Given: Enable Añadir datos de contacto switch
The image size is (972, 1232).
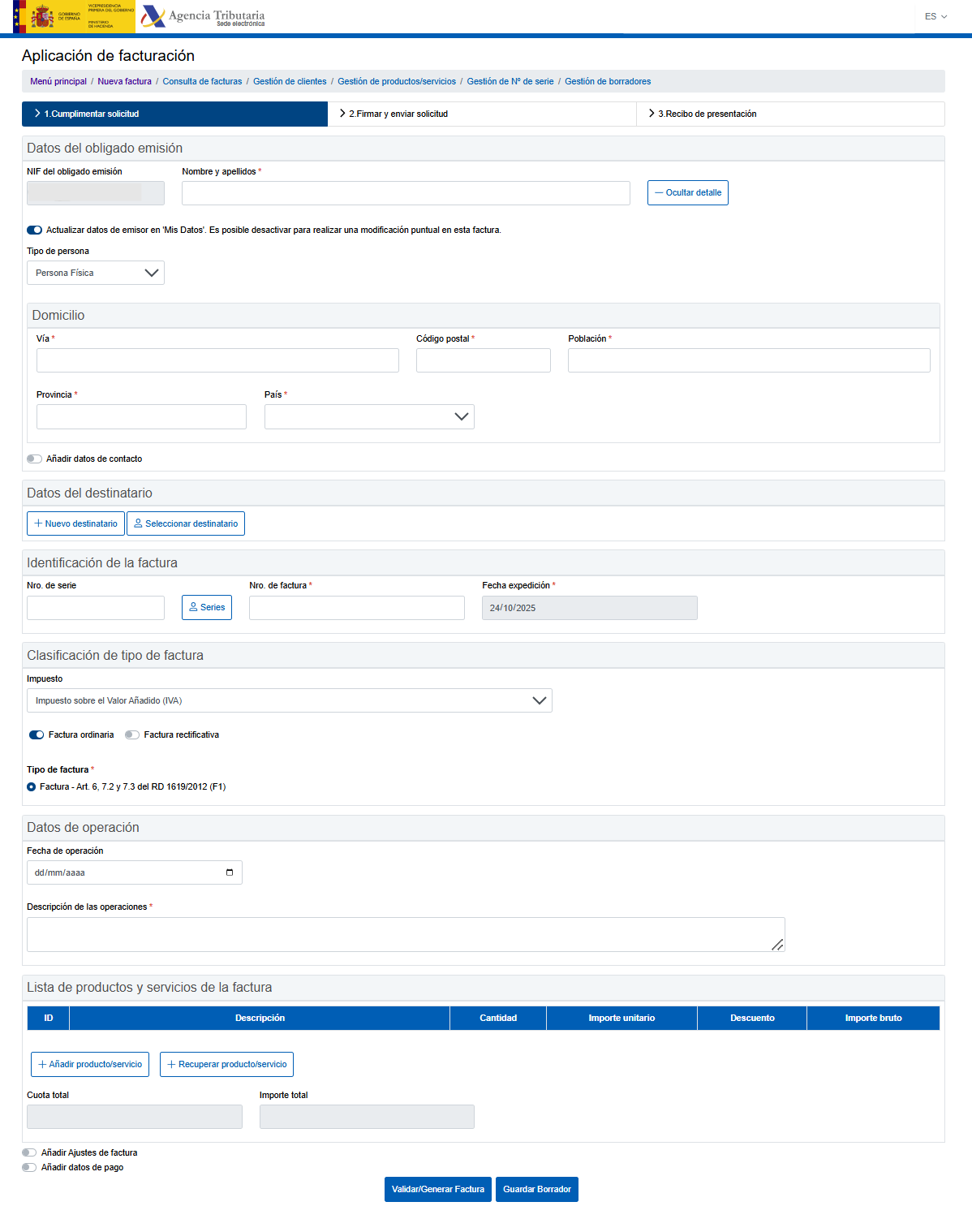Looking at the screenshot, I should [x=34, y=459].
